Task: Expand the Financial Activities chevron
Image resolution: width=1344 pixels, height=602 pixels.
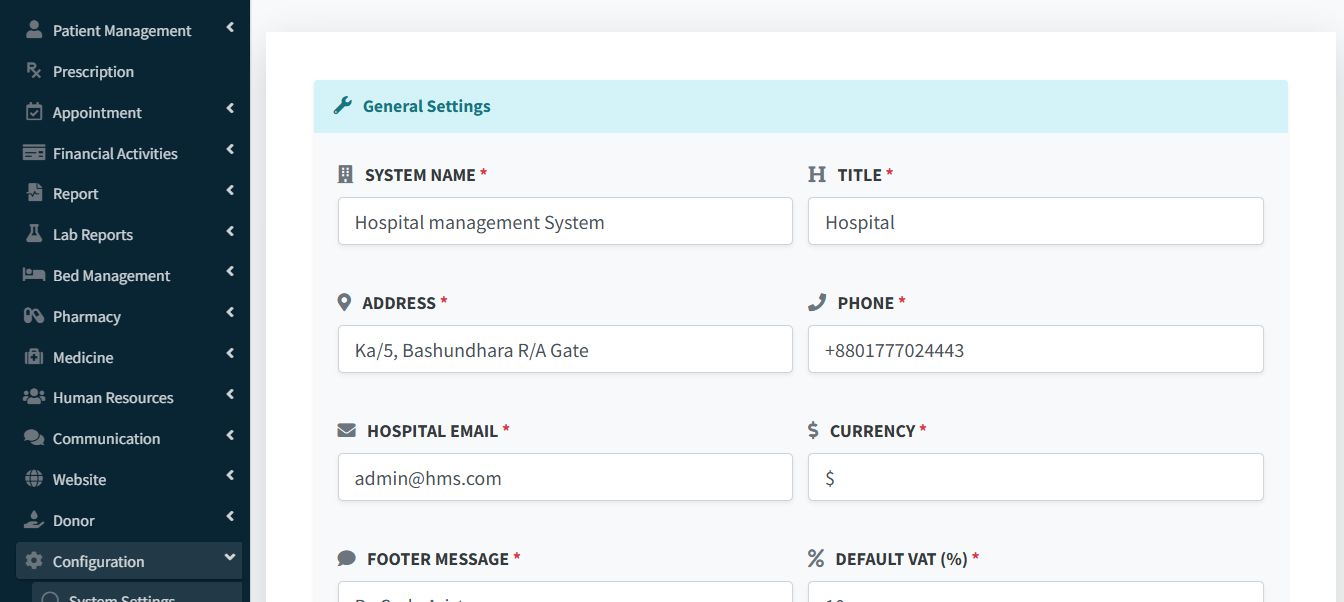Action: tap(230, 150)
